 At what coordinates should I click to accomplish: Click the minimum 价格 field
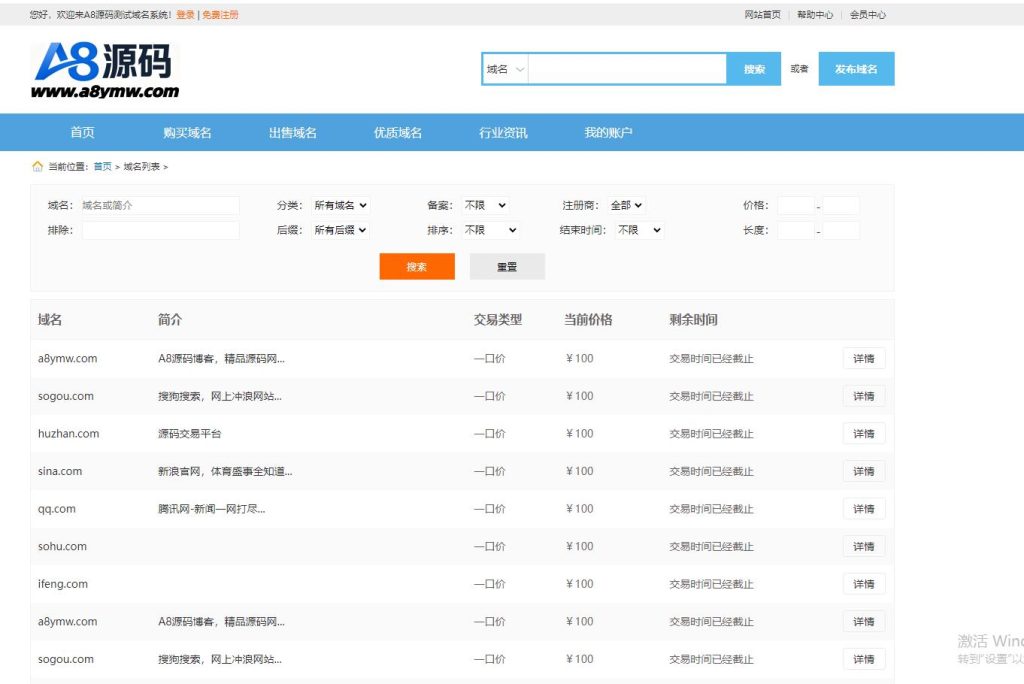pyautogui.click(x=795, y=205)
